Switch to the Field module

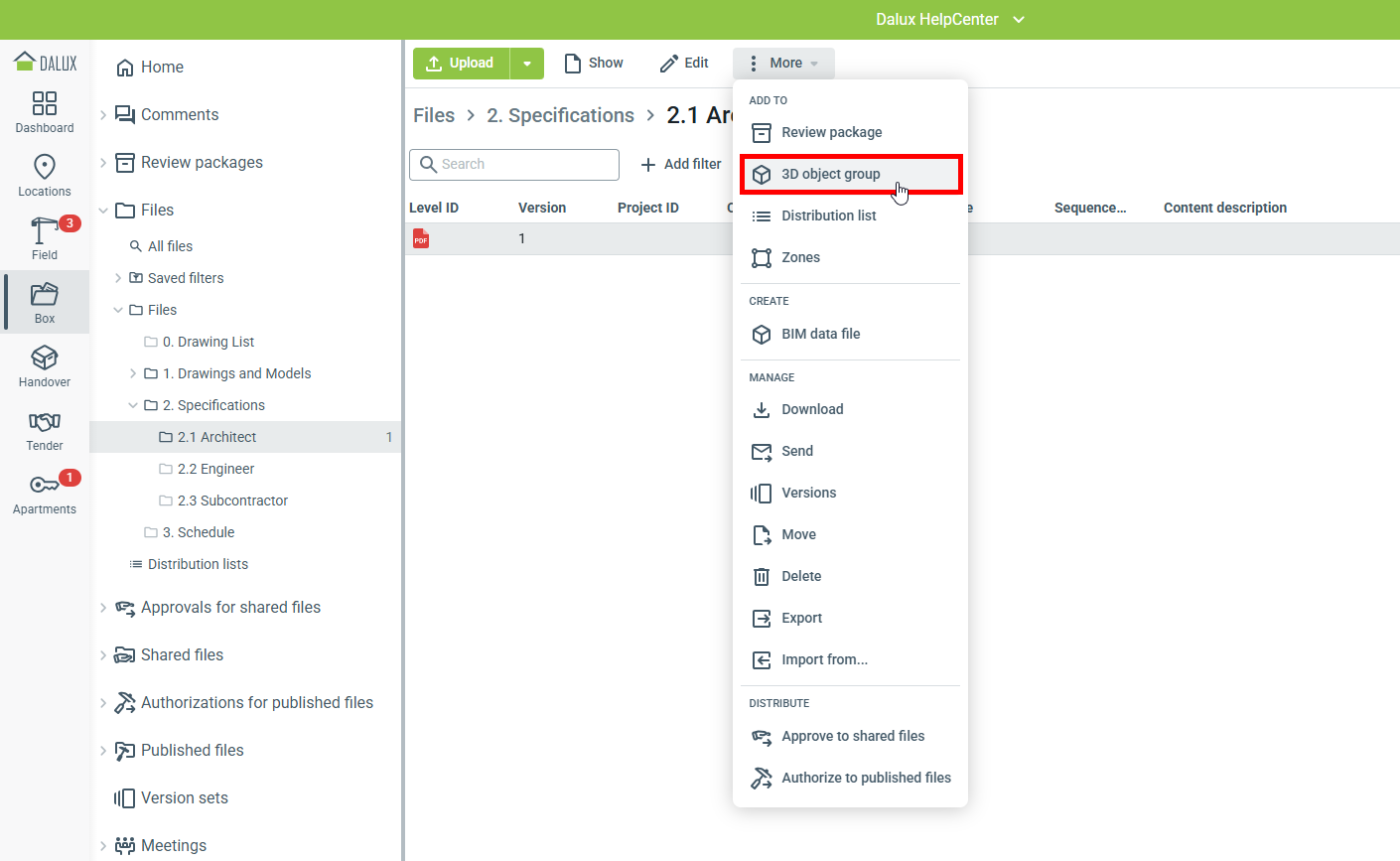[x=45, y=238]
